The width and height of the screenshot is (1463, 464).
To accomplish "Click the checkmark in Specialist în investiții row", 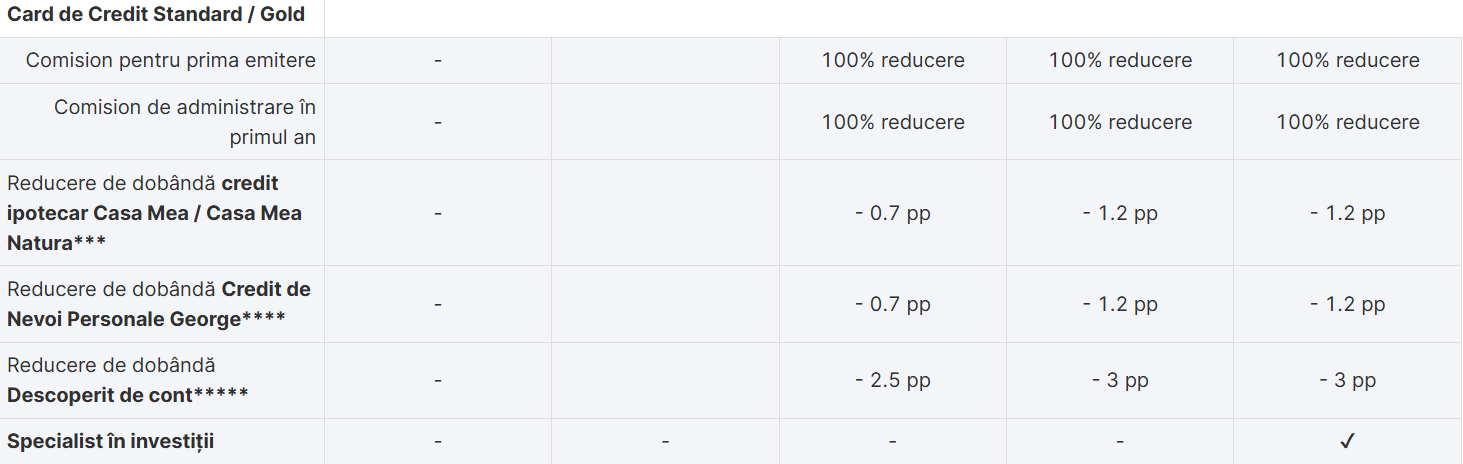I will [1347, 441].
